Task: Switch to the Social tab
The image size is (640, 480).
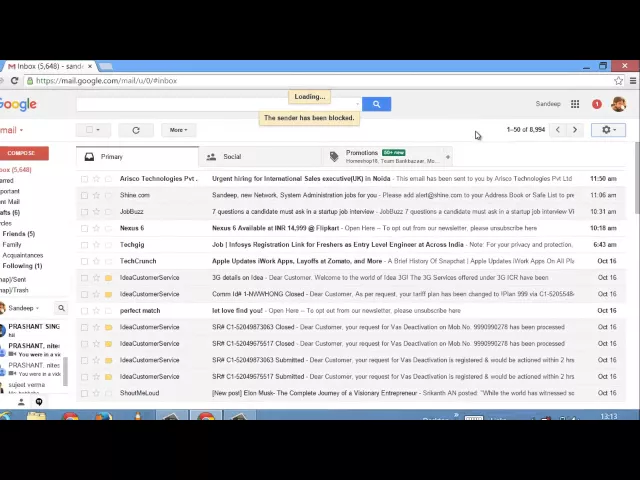Action: [x=260, y=157]
